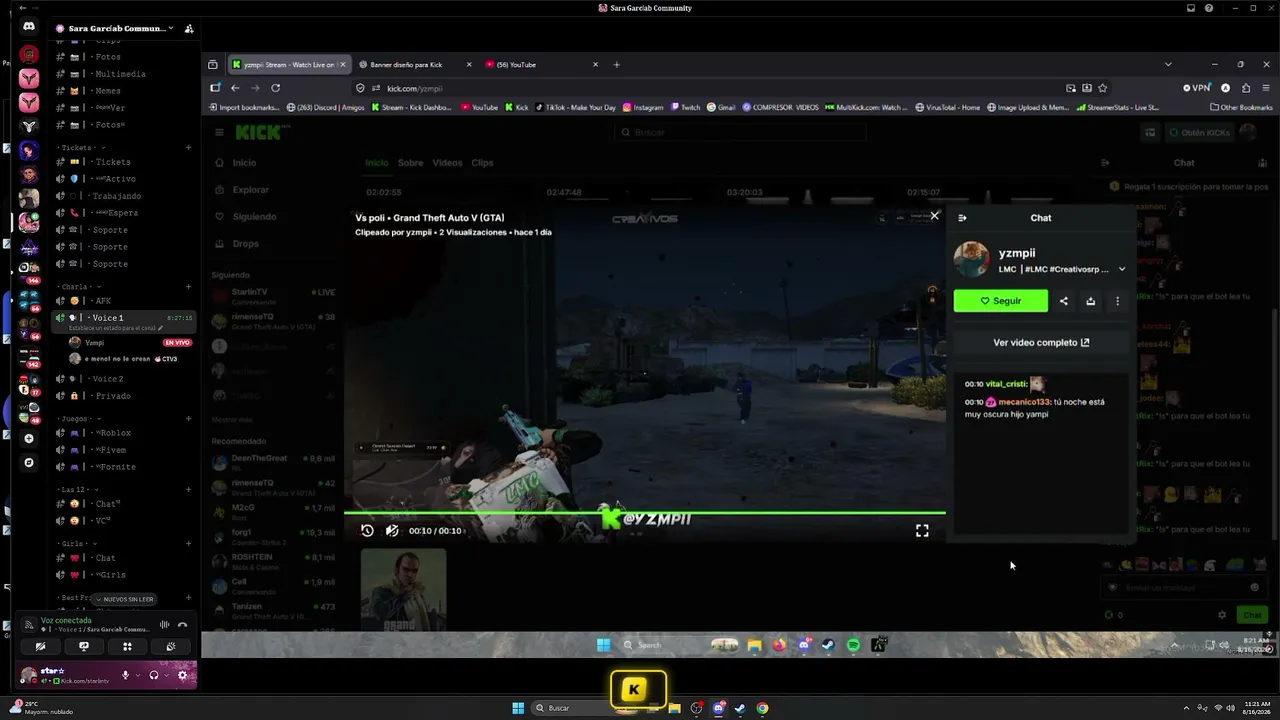Add a server with plus icon
Image resolution: width=1280 pixels, height=720 pixels.
click(x=29, y=438)
